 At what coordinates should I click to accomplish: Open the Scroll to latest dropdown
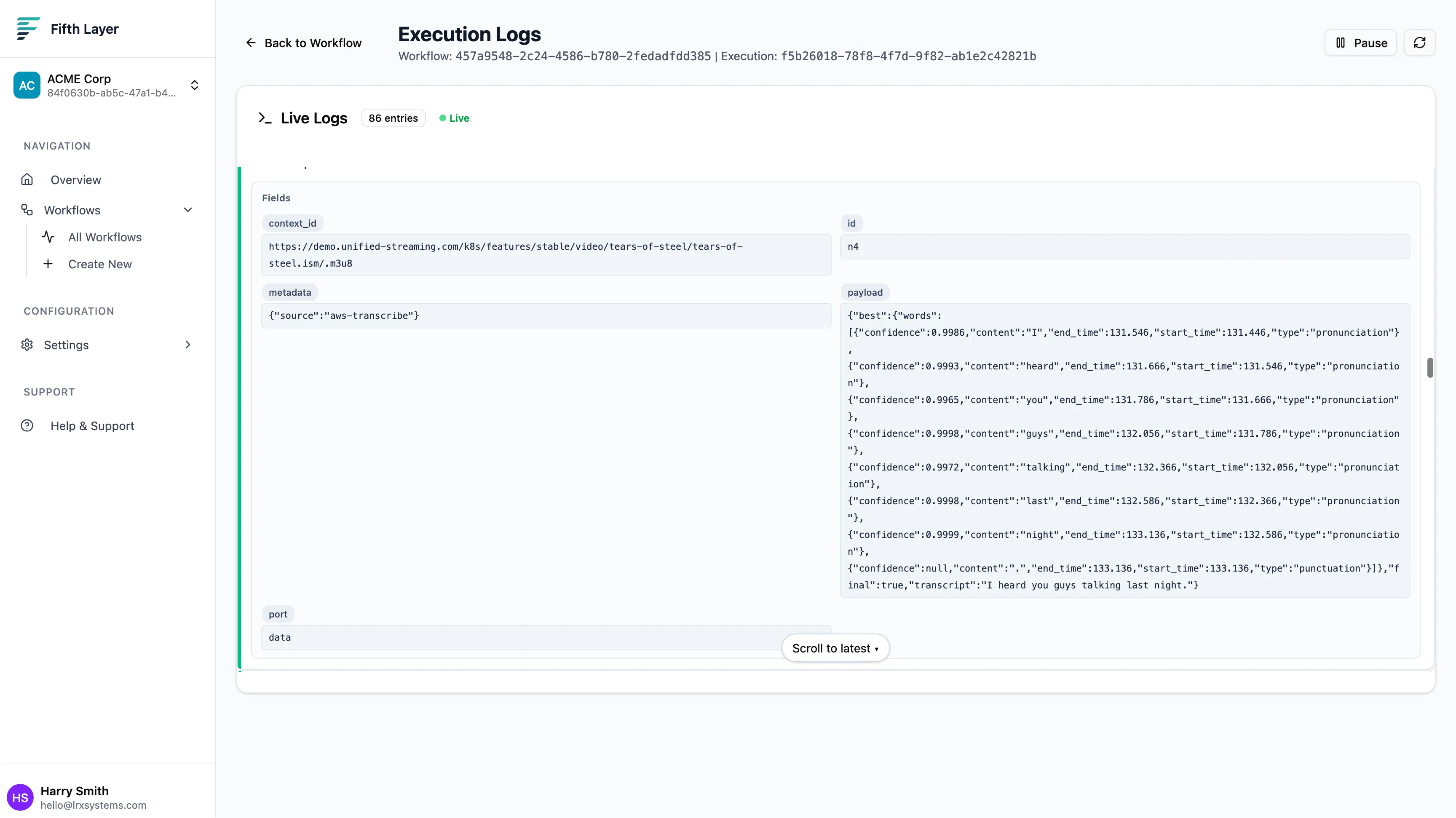tap(835, 648)
